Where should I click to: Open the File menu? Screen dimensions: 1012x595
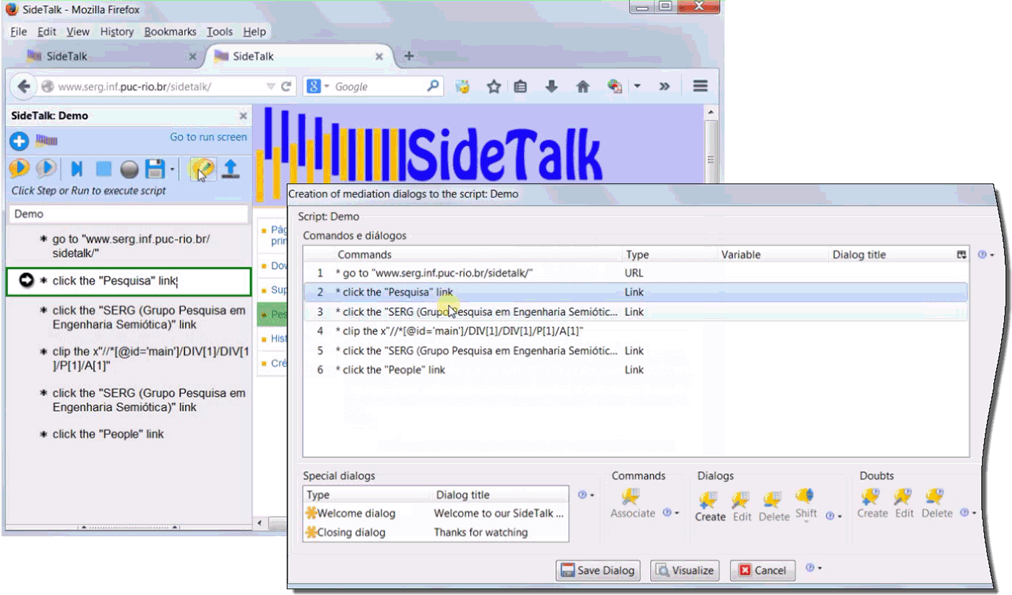[x=19, y=32]
